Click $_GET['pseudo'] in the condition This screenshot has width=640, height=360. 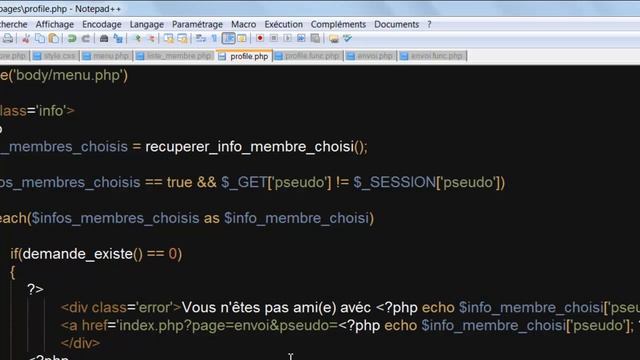tap(276, 182)
